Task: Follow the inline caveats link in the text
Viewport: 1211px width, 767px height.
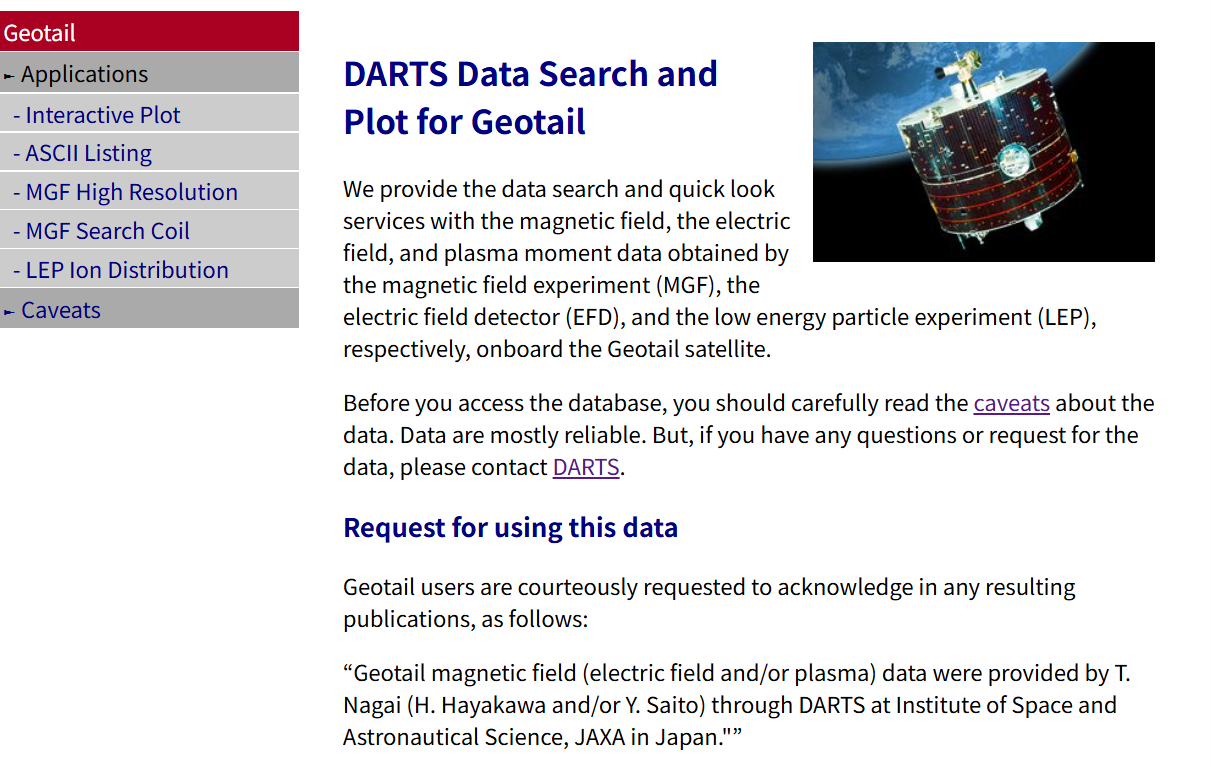Action: click(x=1011, y=403)
